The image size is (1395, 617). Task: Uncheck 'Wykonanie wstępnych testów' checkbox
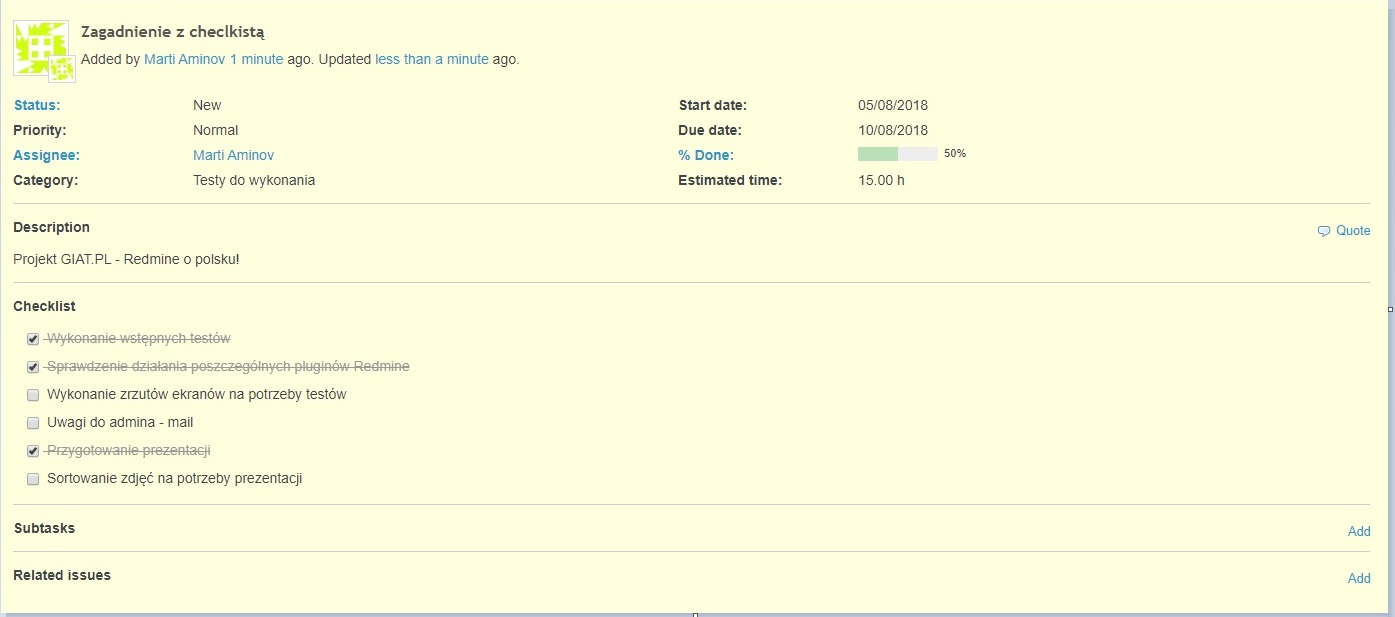click(33, 339)
